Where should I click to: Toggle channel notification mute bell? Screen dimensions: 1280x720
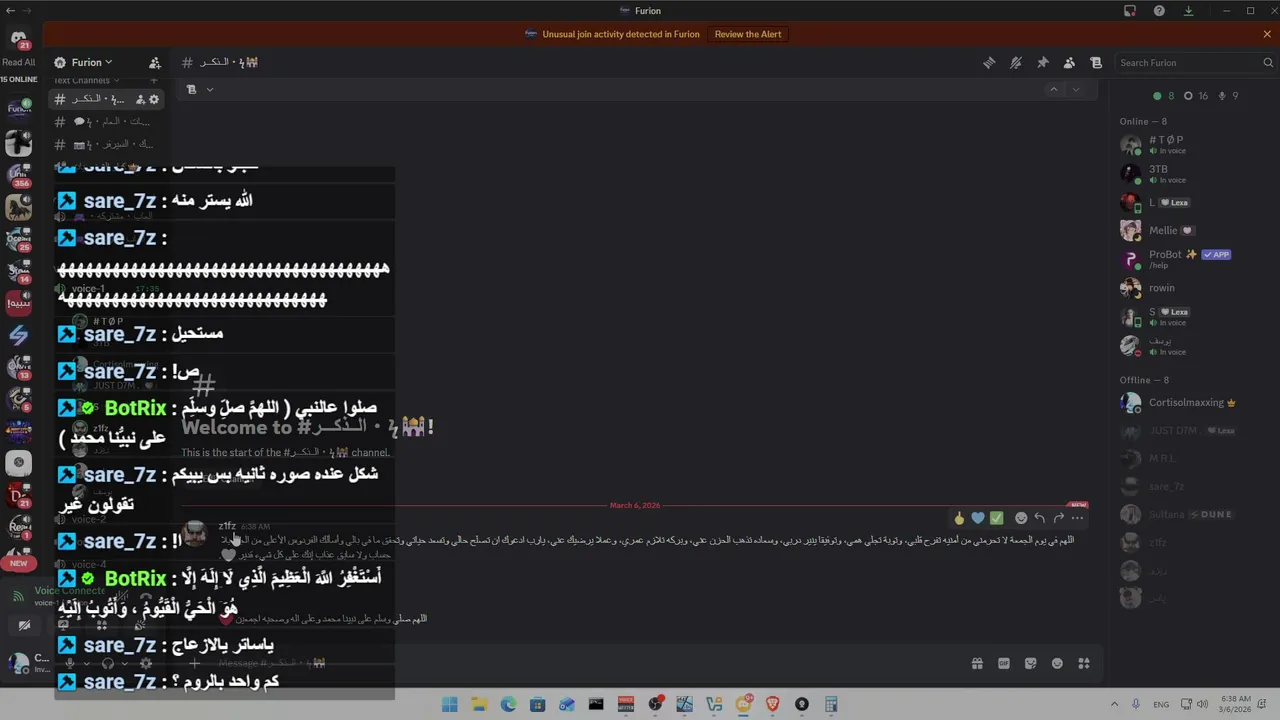click(x=1016, y=62)
